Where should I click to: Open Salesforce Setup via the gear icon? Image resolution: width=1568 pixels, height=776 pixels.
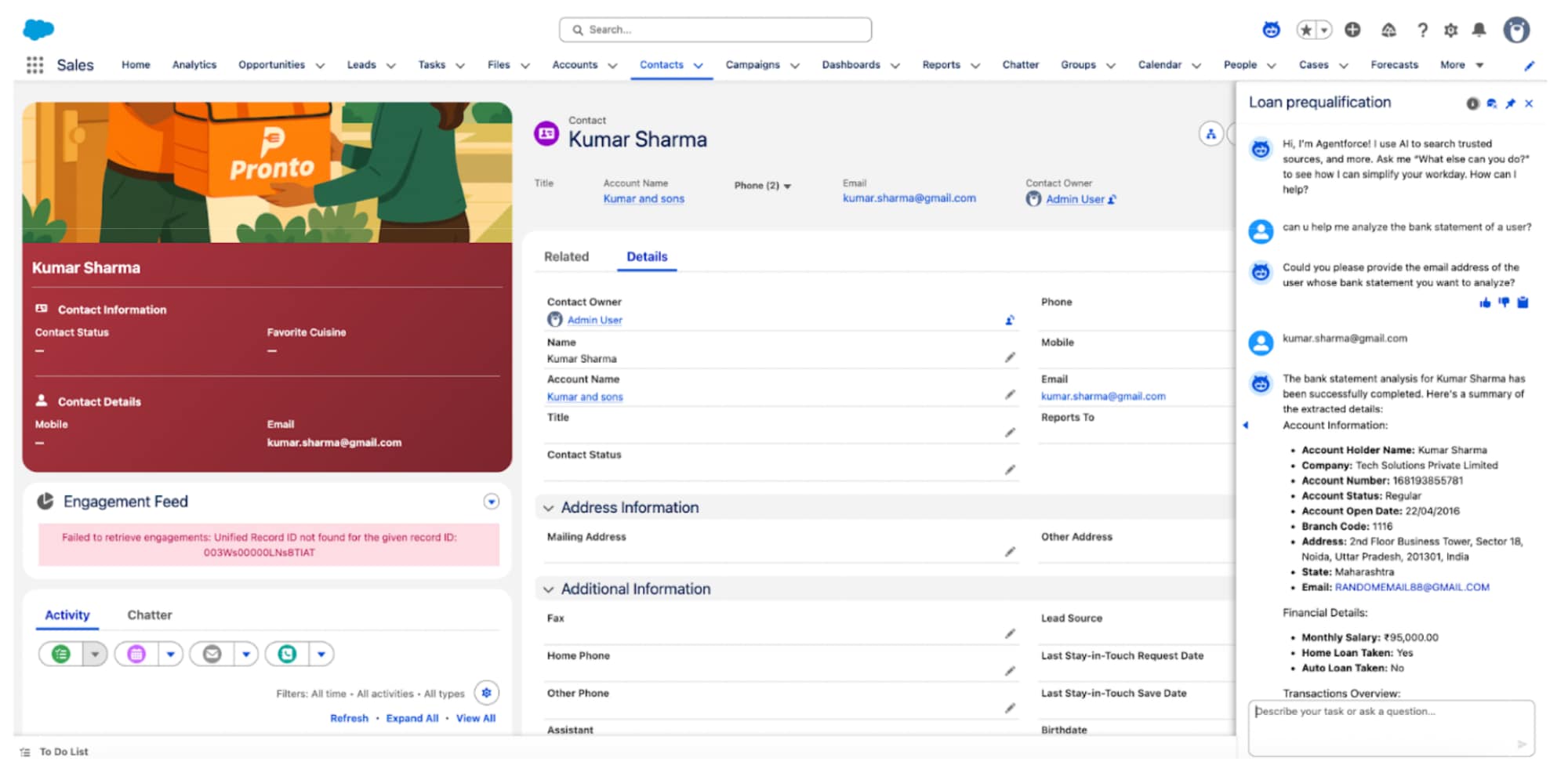coord(1450,30)
